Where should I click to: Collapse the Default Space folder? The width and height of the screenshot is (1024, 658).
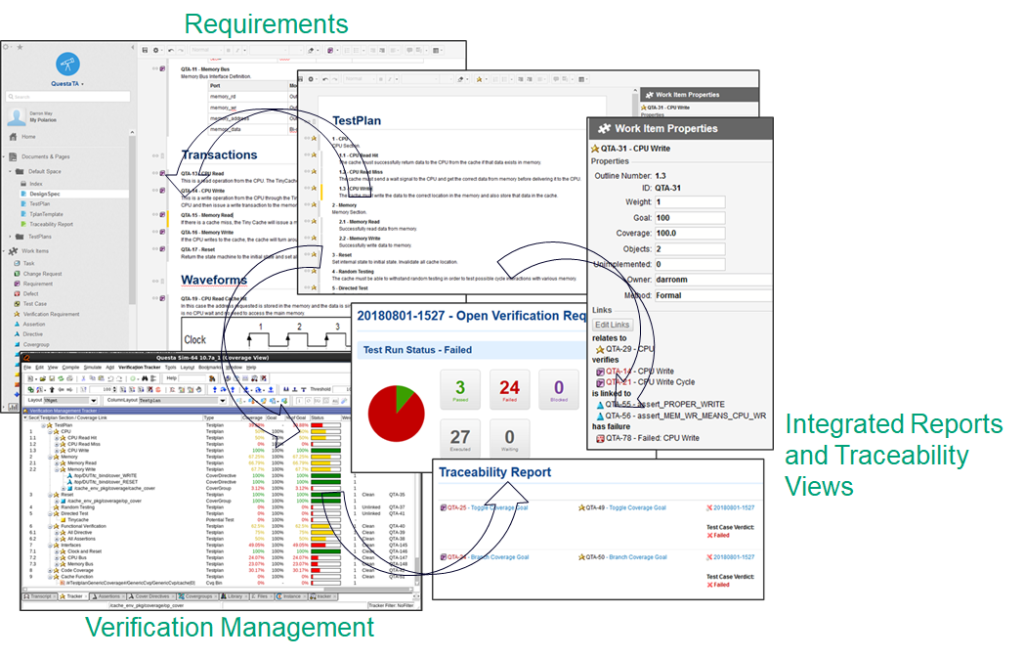tap(10, 171)
